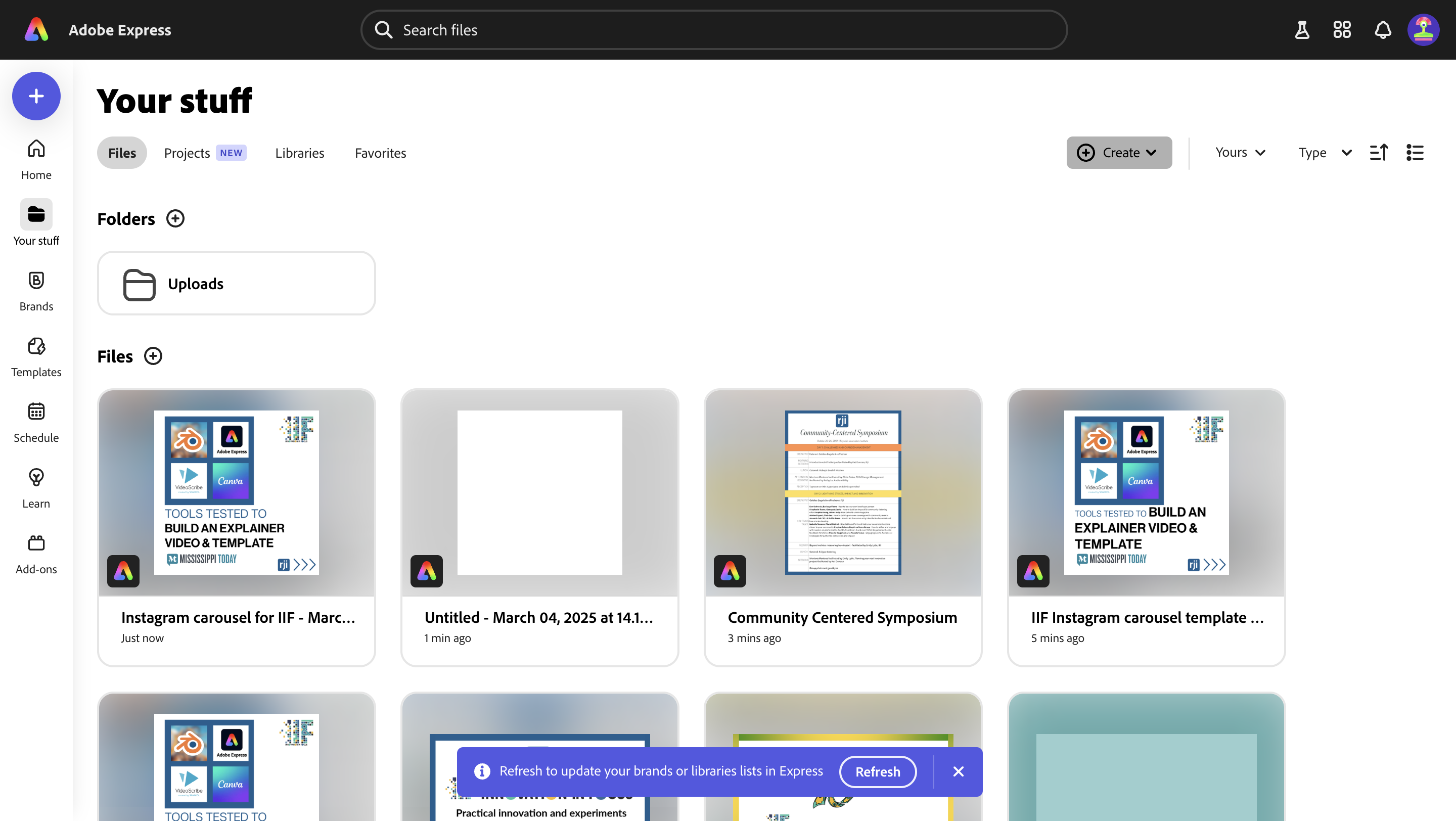Open Brands in the sidebar
This screenshot has height=821, width=1456.
(36, 290)
